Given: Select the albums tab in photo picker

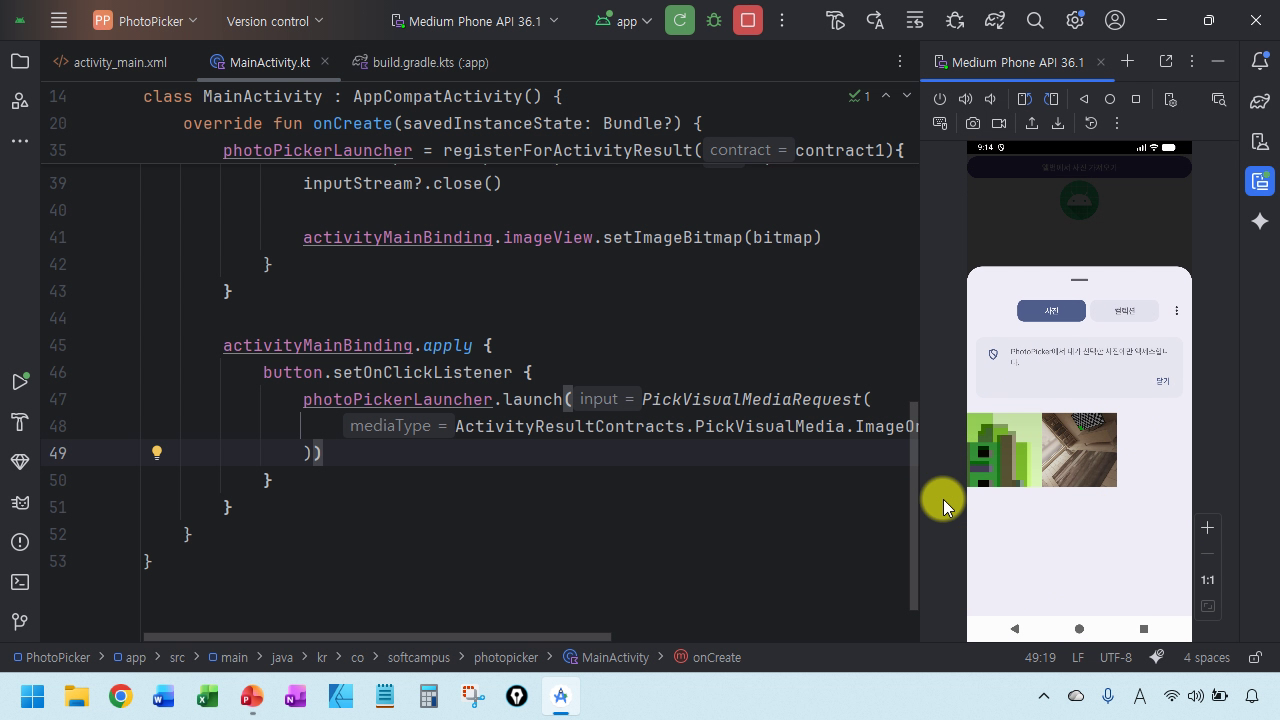Looking at the screenshot, I should click(1124, 311).
